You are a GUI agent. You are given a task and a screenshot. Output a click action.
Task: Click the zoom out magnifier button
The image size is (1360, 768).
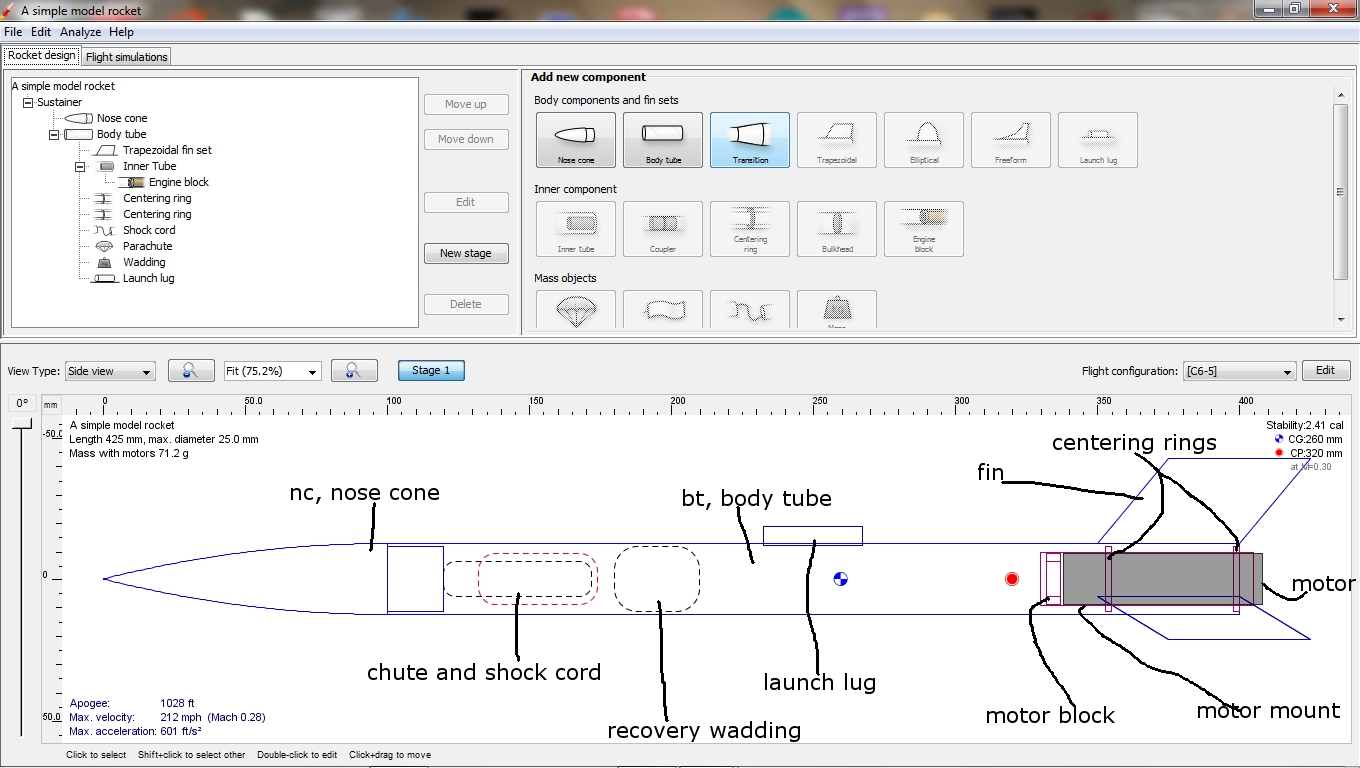(191, 371)
